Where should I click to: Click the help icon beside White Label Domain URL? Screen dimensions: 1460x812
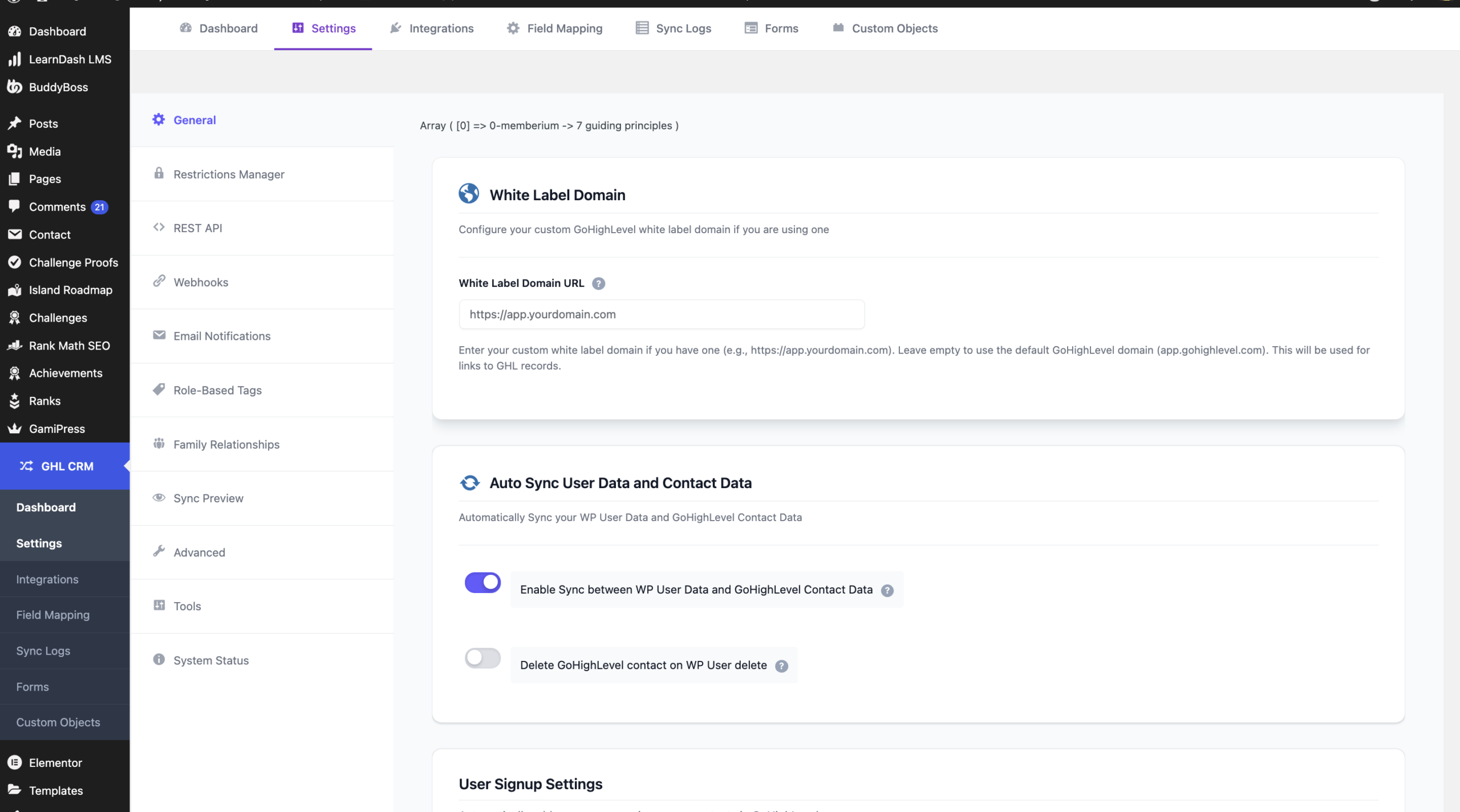point(598,283)
